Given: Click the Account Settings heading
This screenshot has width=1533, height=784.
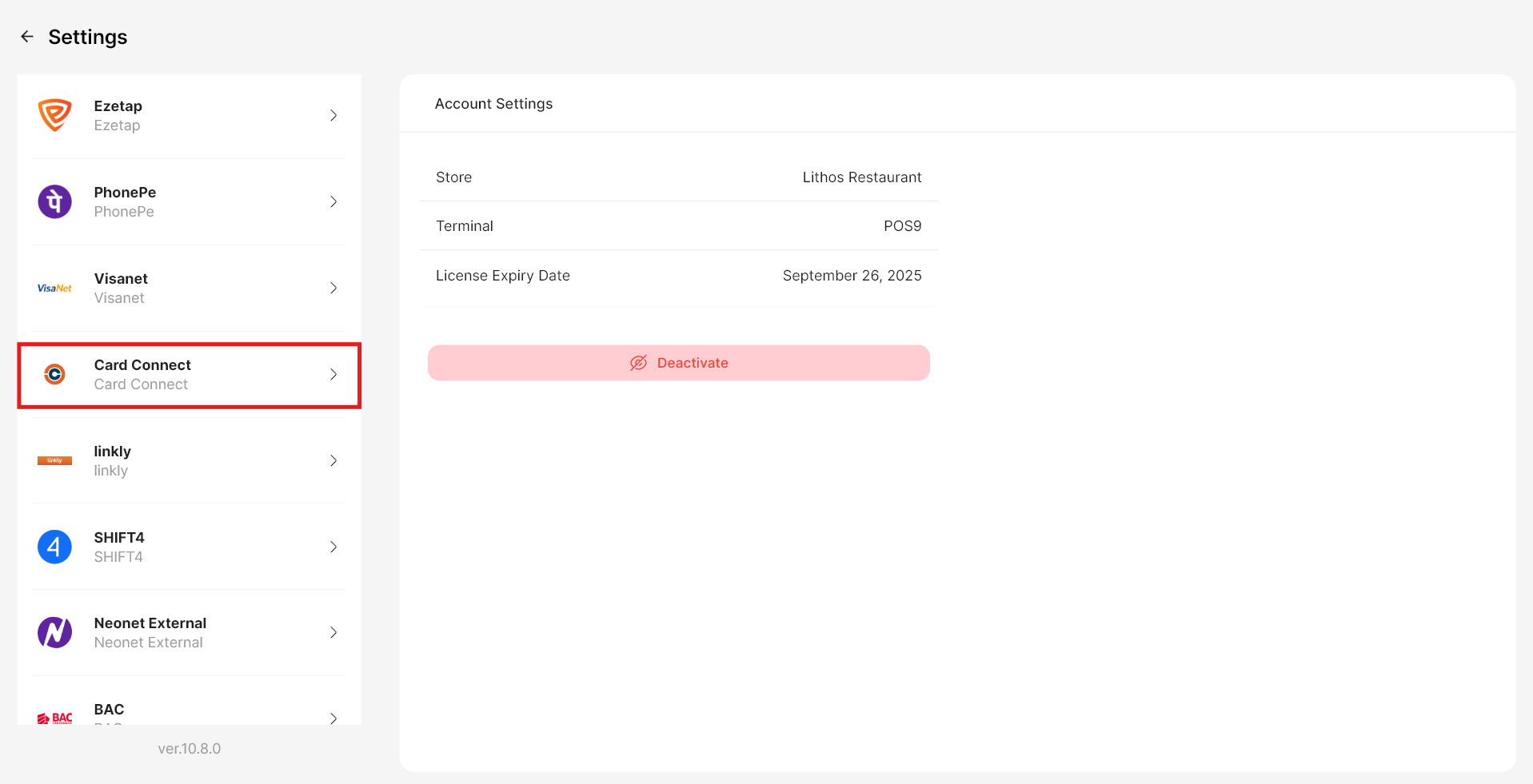Looking at the screenshot, I should (x=494, y=104).
